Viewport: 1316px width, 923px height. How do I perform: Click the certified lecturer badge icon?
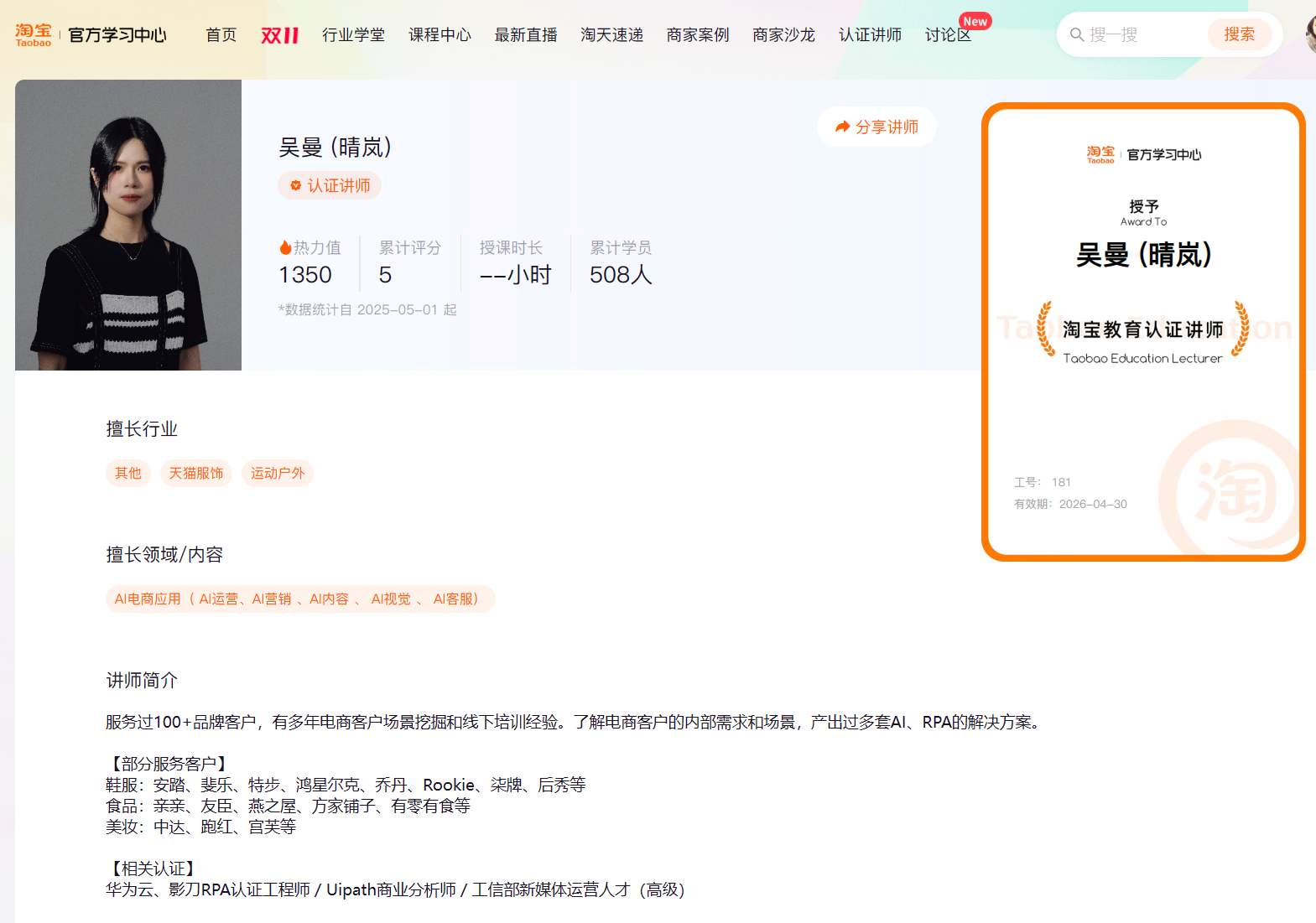click(295, 185)
